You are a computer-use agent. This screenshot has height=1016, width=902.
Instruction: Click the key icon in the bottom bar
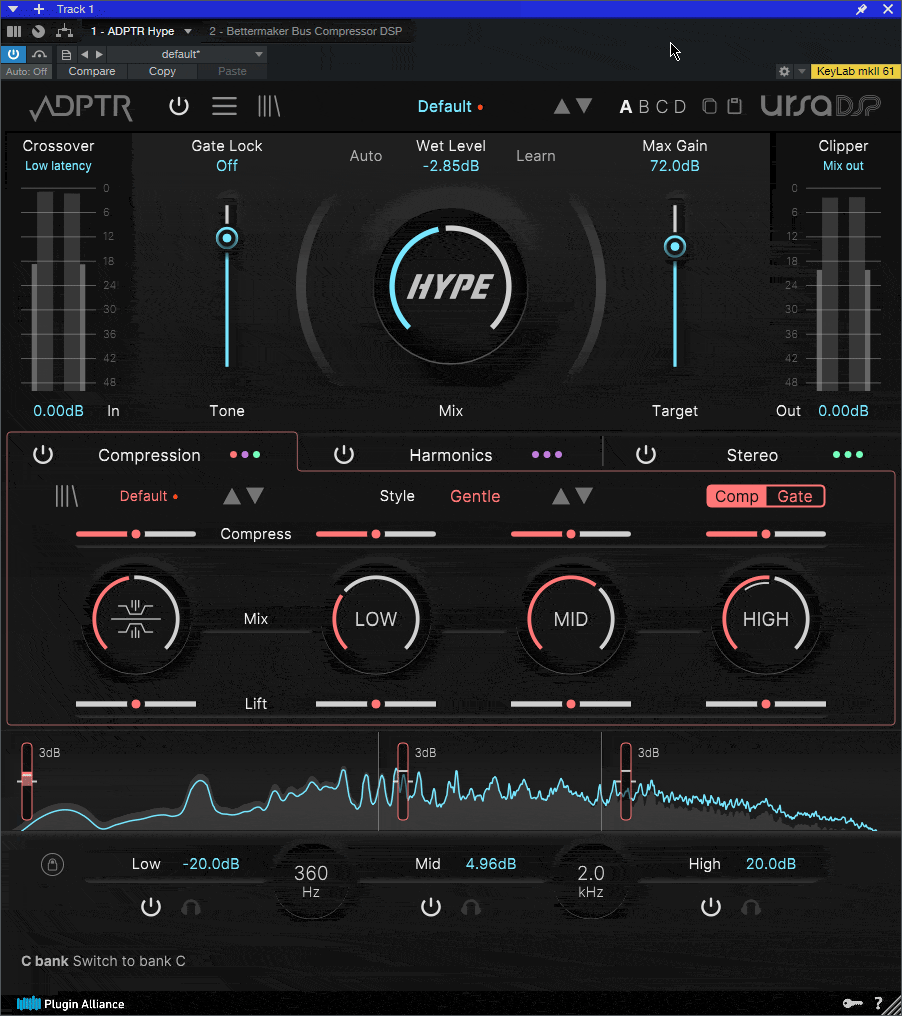(853, 1004)
